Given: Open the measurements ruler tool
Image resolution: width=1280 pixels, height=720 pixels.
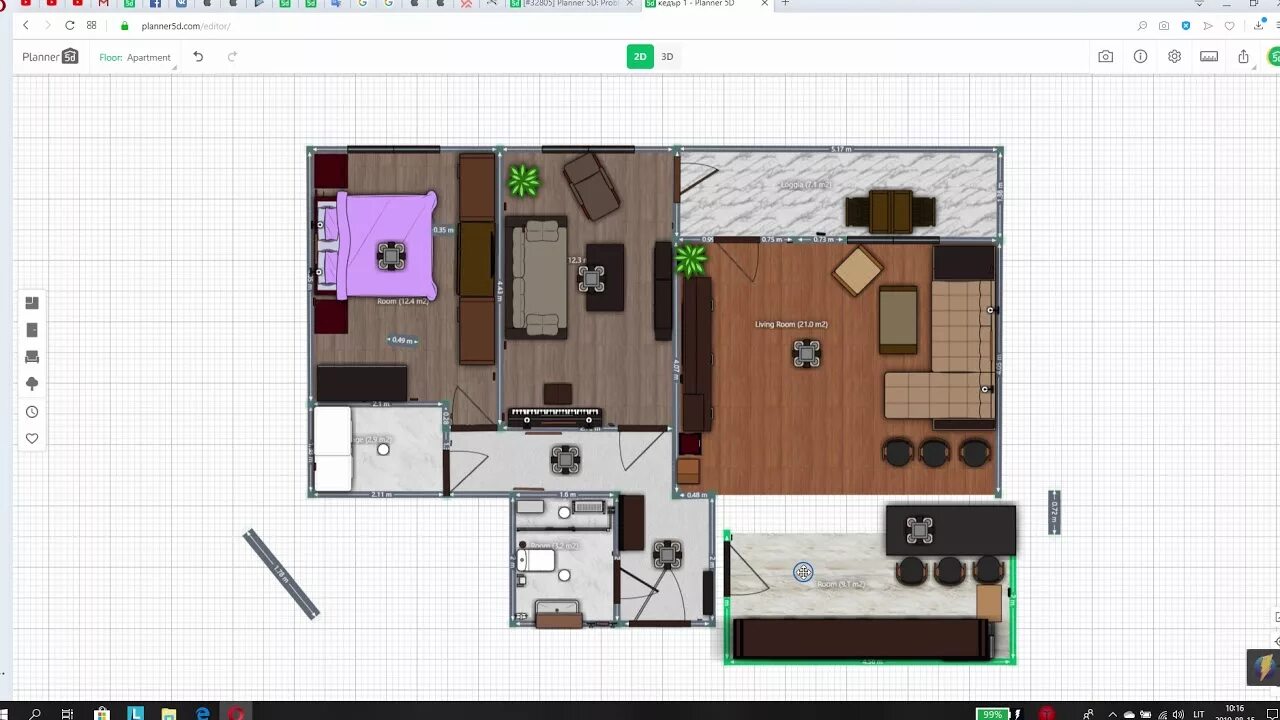Looking at the screenshot, I should pyautogui.click(x=1209, y=56).
